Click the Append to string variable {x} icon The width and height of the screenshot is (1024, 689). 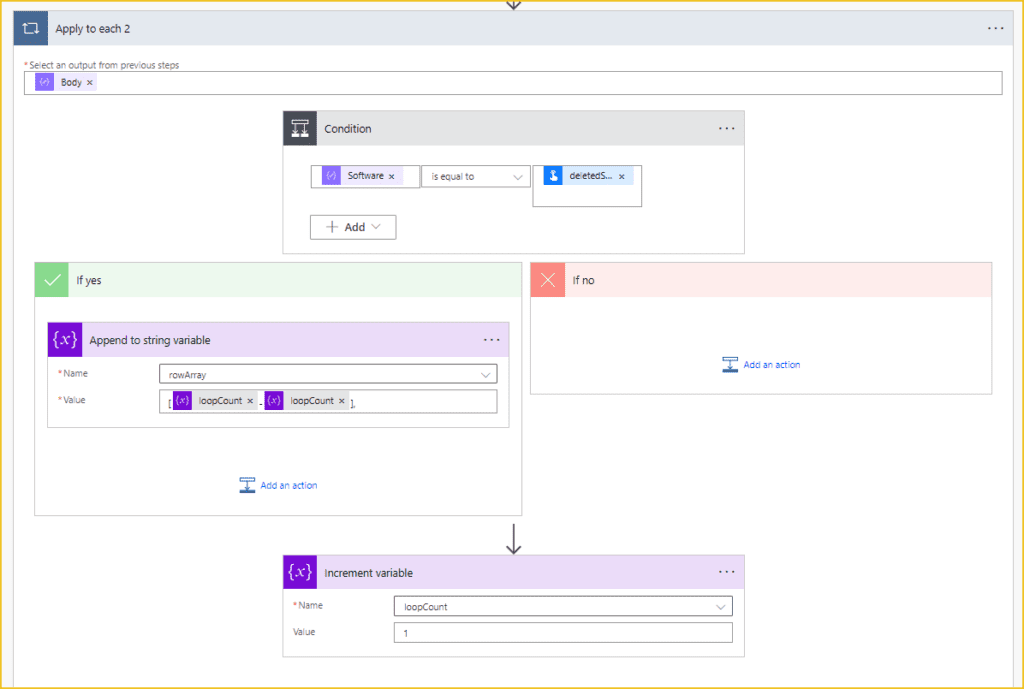click(64, 340)
